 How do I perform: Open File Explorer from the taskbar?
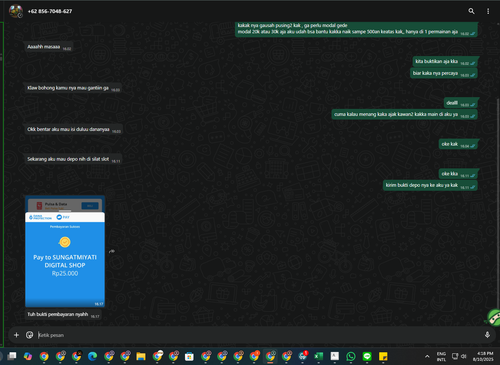pyautogui.click(x=141, y=356)
